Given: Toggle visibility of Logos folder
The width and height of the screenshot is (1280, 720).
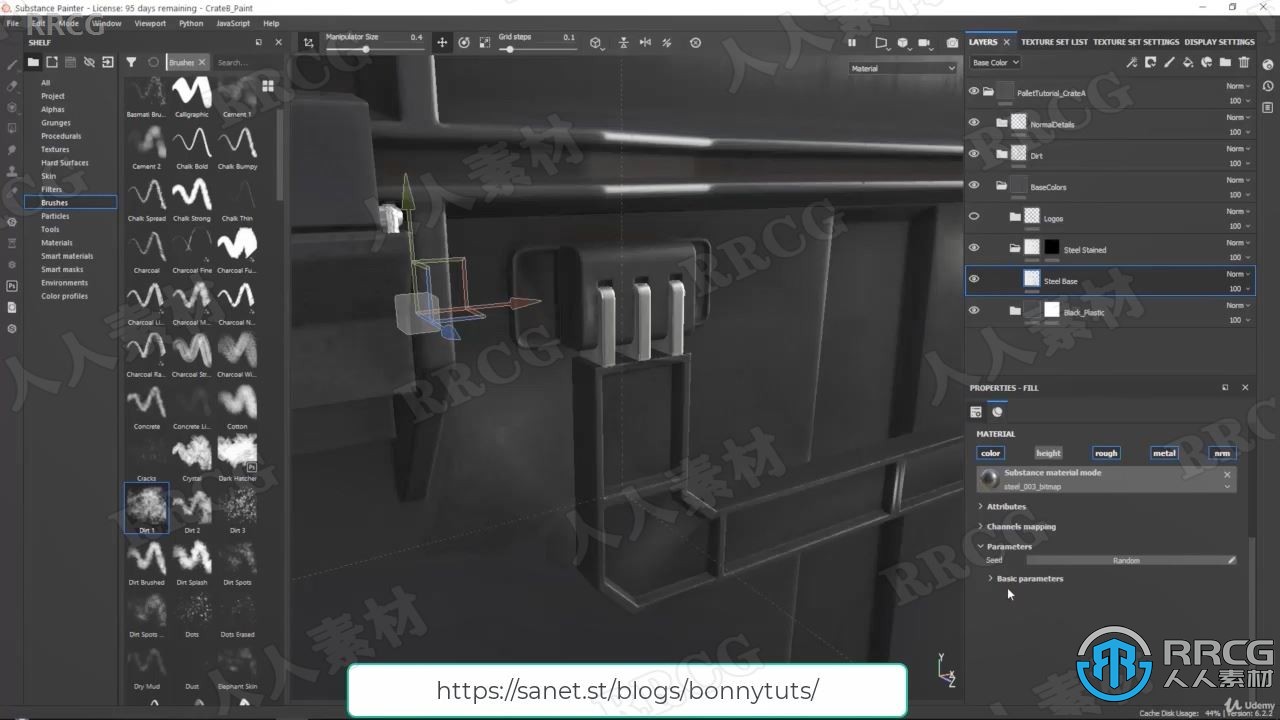Looking at the screenshot, I should point(974,217).
